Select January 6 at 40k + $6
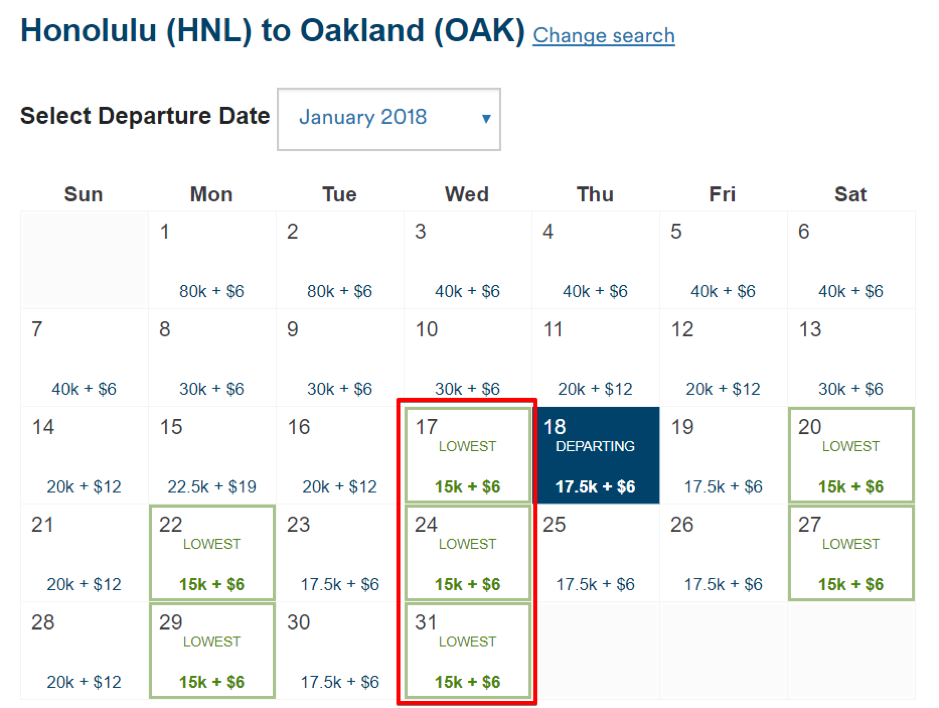 [850, 260]
